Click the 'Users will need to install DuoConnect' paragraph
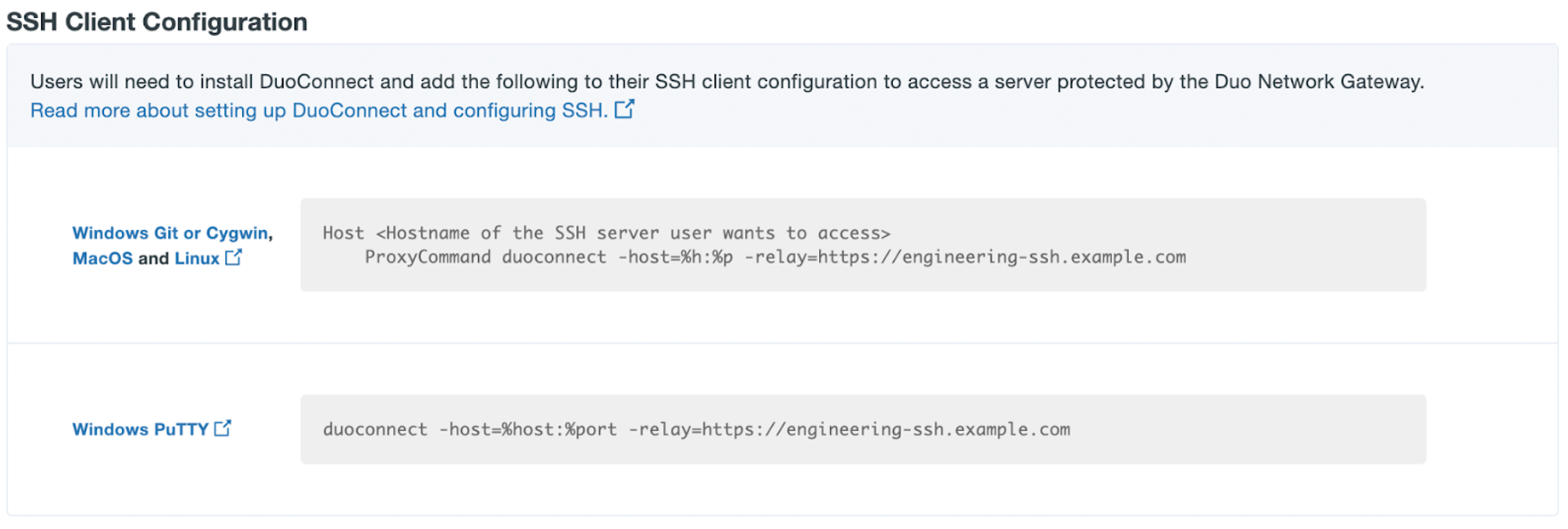The height and width of the screenshot is (529, 1568). pyautogui.click(x=726, y=82)
